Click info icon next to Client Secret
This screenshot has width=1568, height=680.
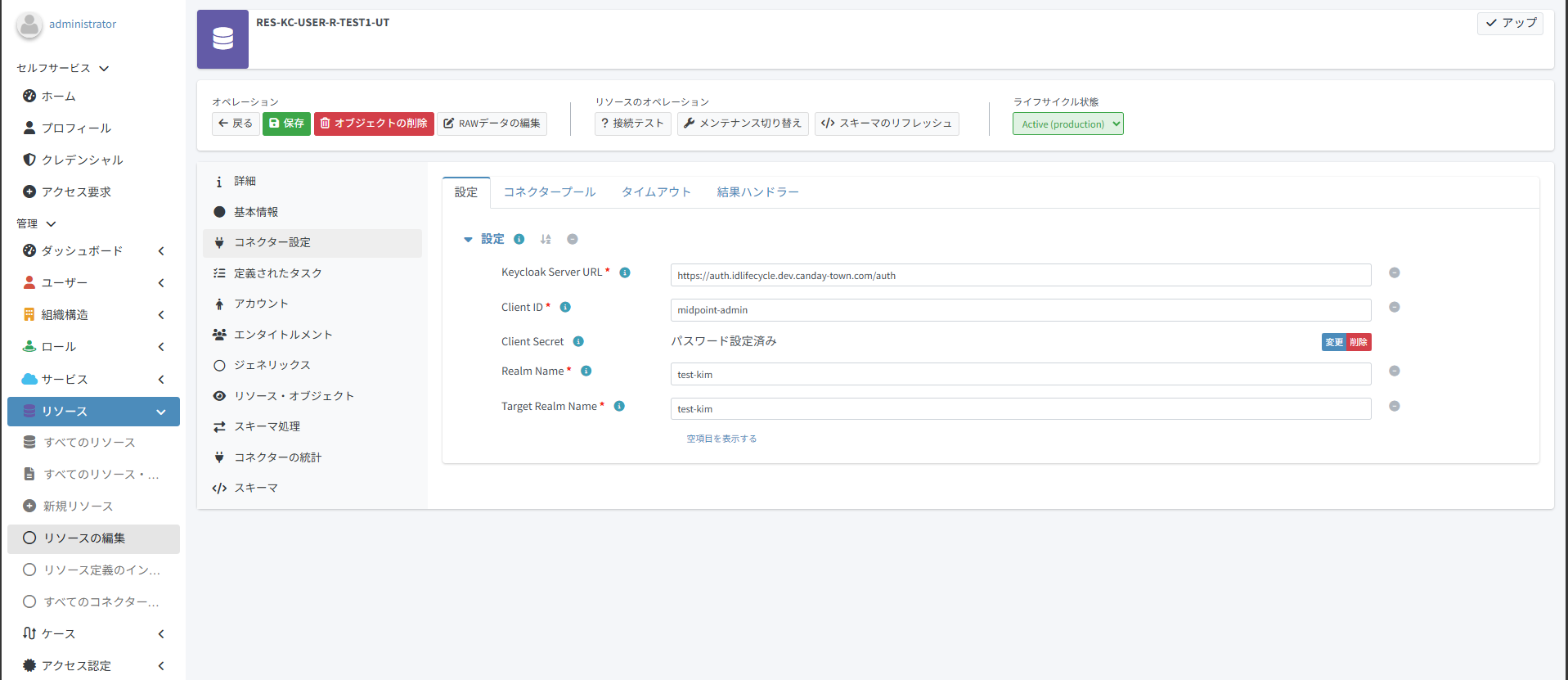[578, 341]
